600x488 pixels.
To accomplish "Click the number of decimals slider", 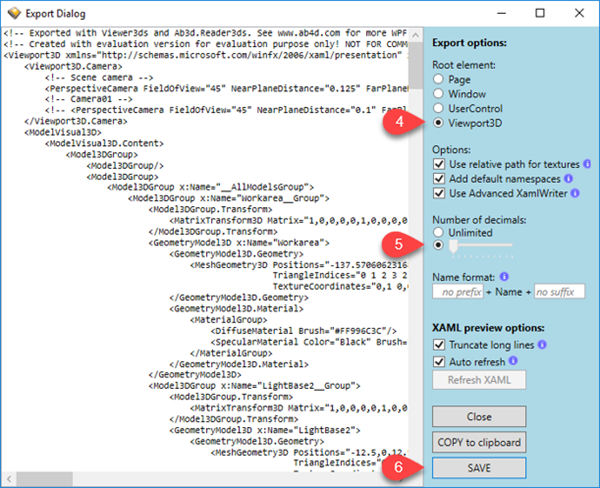I will [x=483, y=245].
